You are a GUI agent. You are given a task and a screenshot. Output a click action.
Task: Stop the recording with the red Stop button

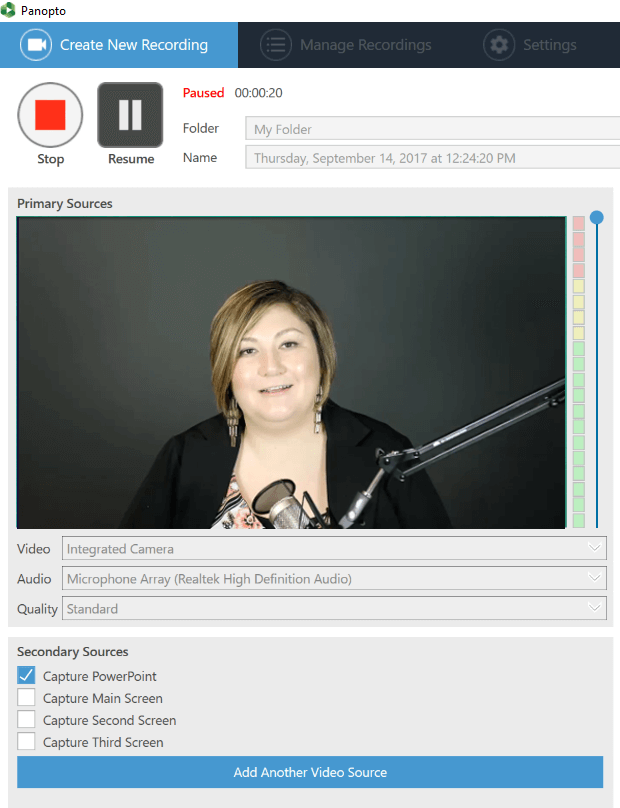[50, 115]
